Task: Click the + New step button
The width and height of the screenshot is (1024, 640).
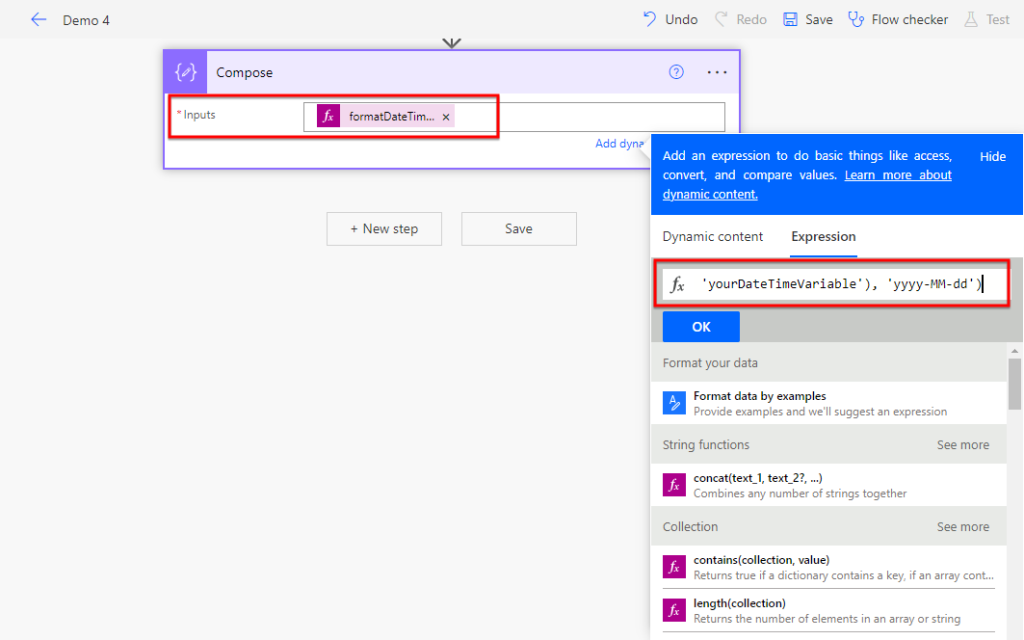Action: tap(384, 229)
